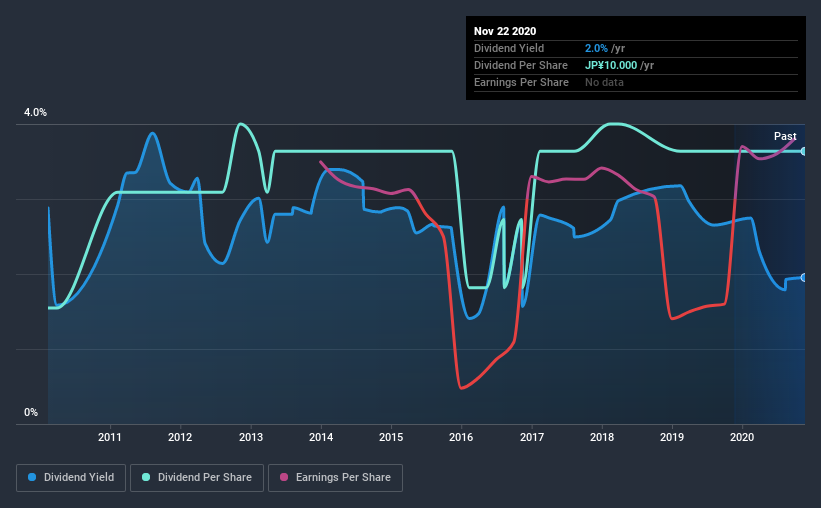Click the teal Dividend Per Share legend dot
This screenshot has width=821, height=508.
click(x=146, y=477)
